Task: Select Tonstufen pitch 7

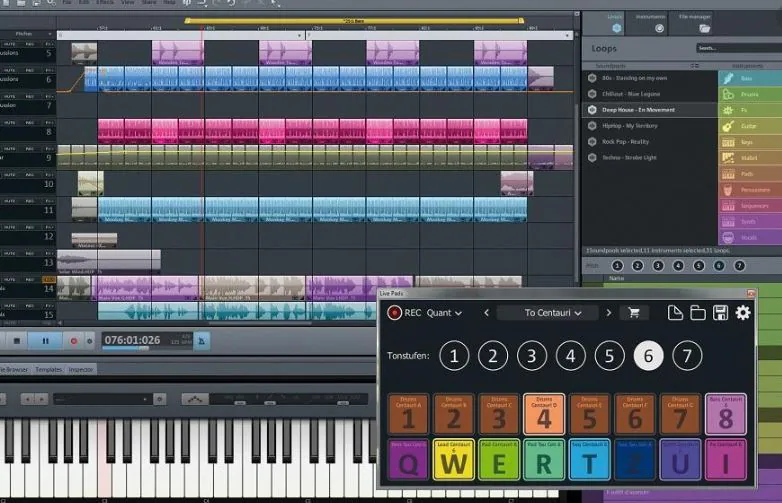Action: [x=687, y=356]
